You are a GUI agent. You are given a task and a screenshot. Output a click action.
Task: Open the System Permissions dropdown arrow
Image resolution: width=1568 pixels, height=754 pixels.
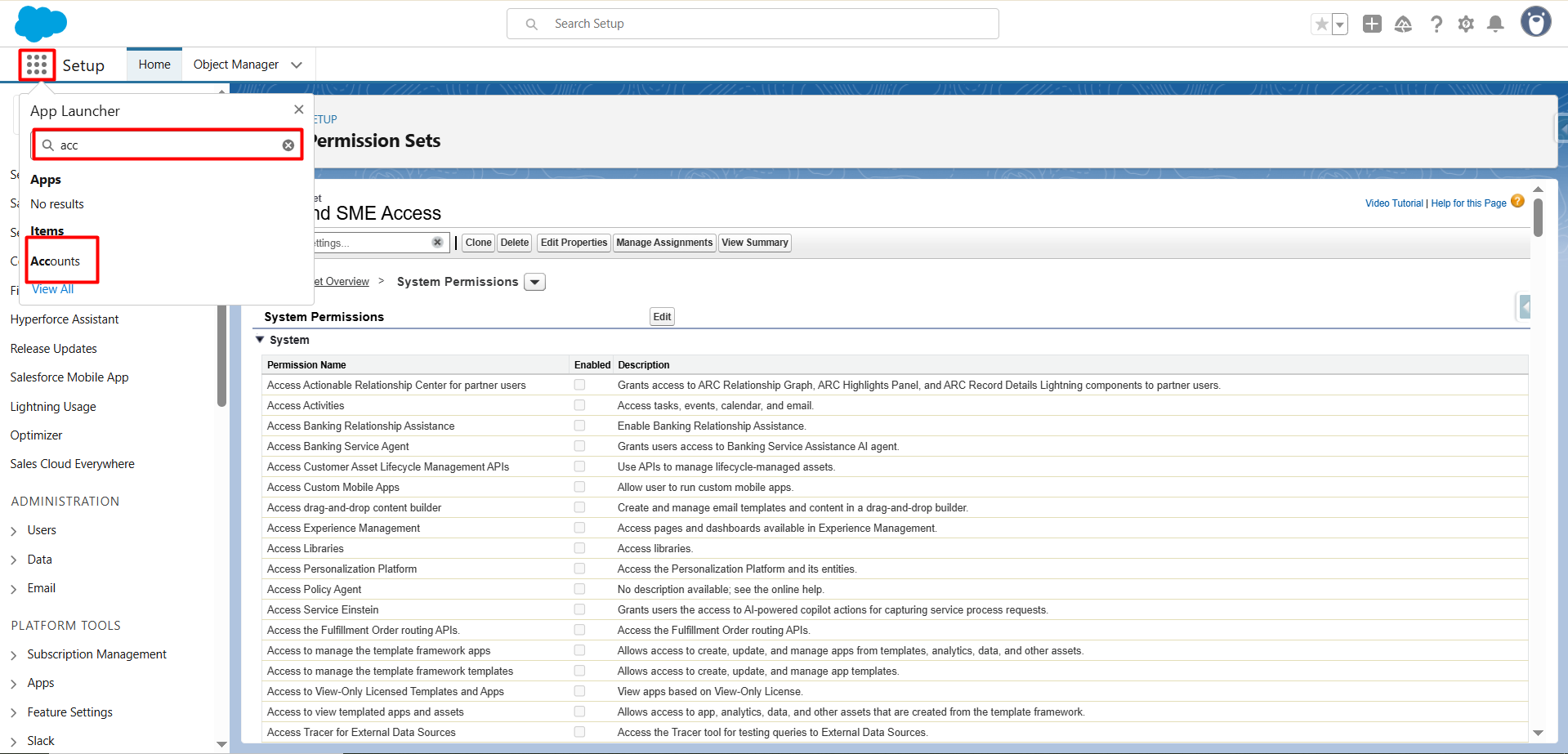(x=534, y=282)
